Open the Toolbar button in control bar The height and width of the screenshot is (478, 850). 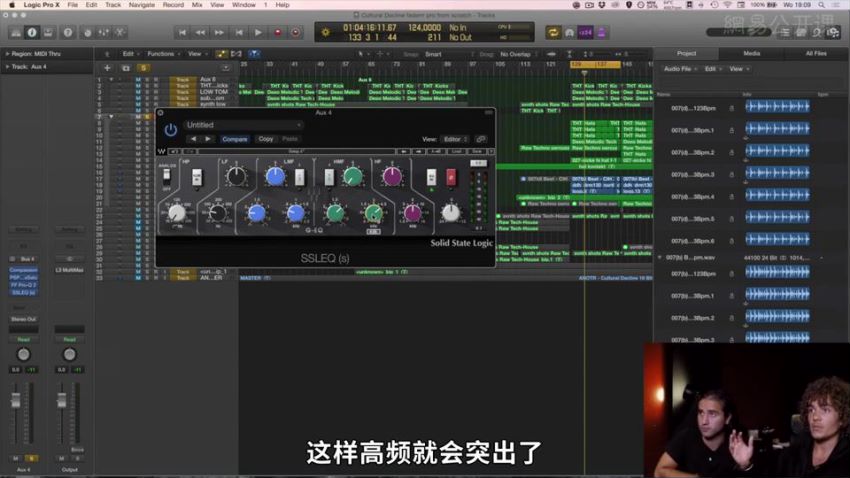48,33
